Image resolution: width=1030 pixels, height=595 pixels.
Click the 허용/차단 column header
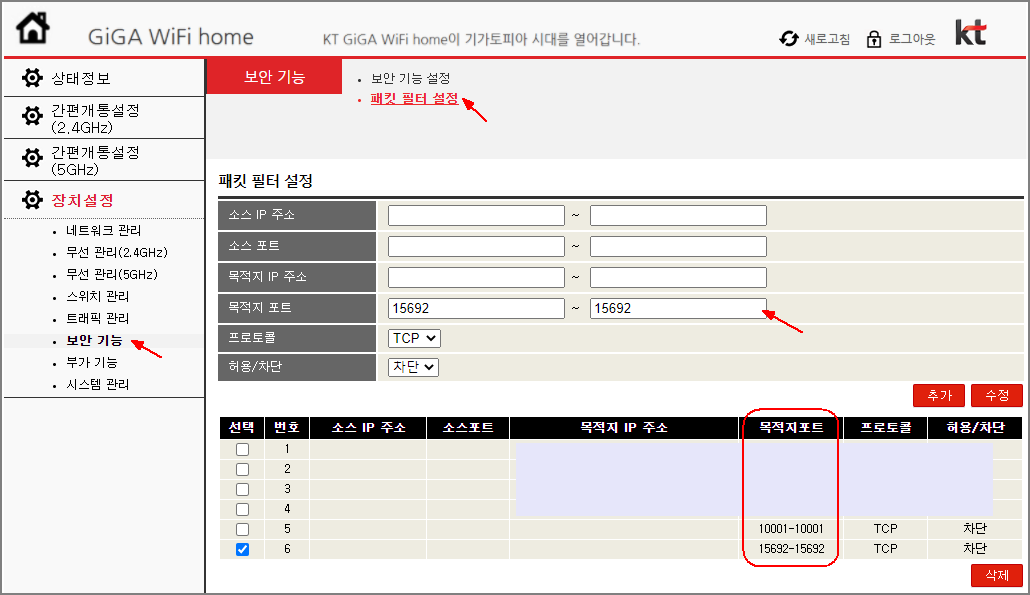point(975,428)
